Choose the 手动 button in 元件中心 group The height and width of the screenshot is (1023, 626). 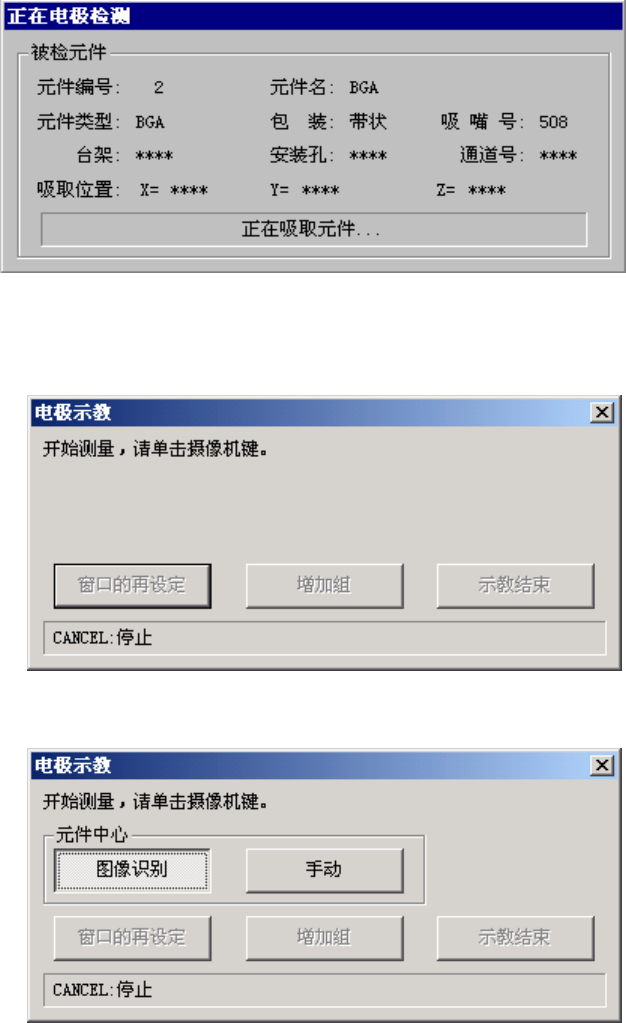tap(324, 870)
